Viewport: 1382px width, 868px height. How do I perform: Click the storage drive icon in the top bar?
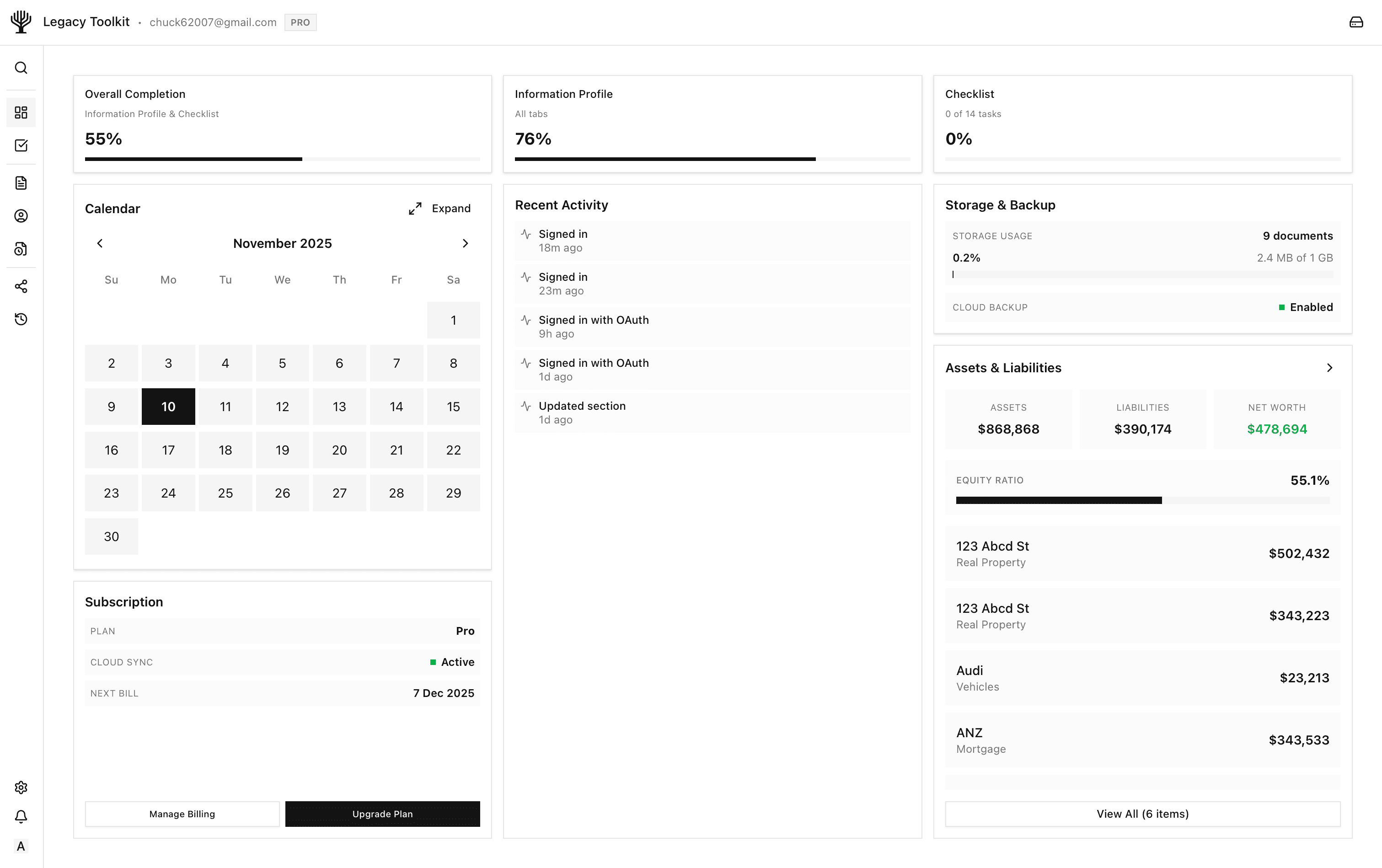tap(1357, 22)
